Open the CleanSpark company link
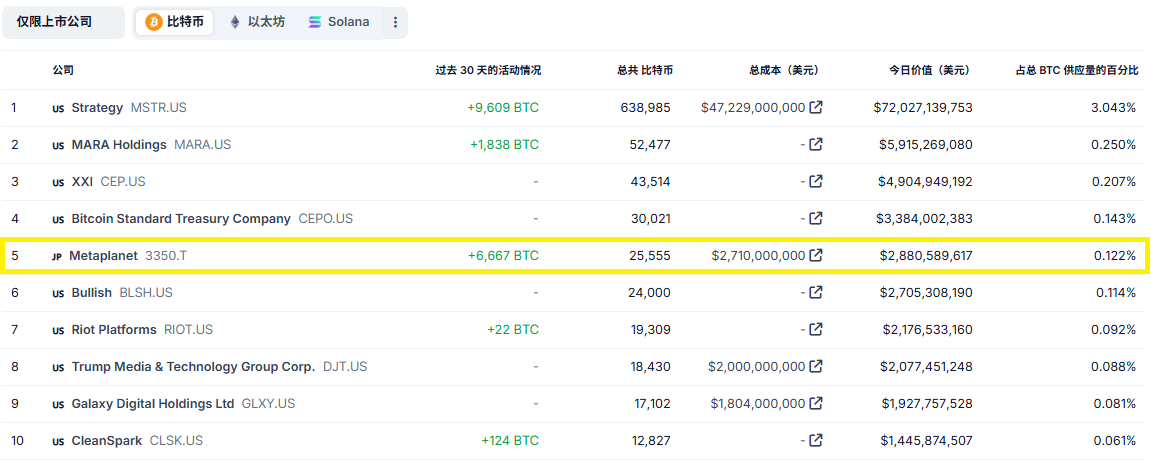Image resolution: width=1151 pixels, height=461 pixels. [106, 440]
